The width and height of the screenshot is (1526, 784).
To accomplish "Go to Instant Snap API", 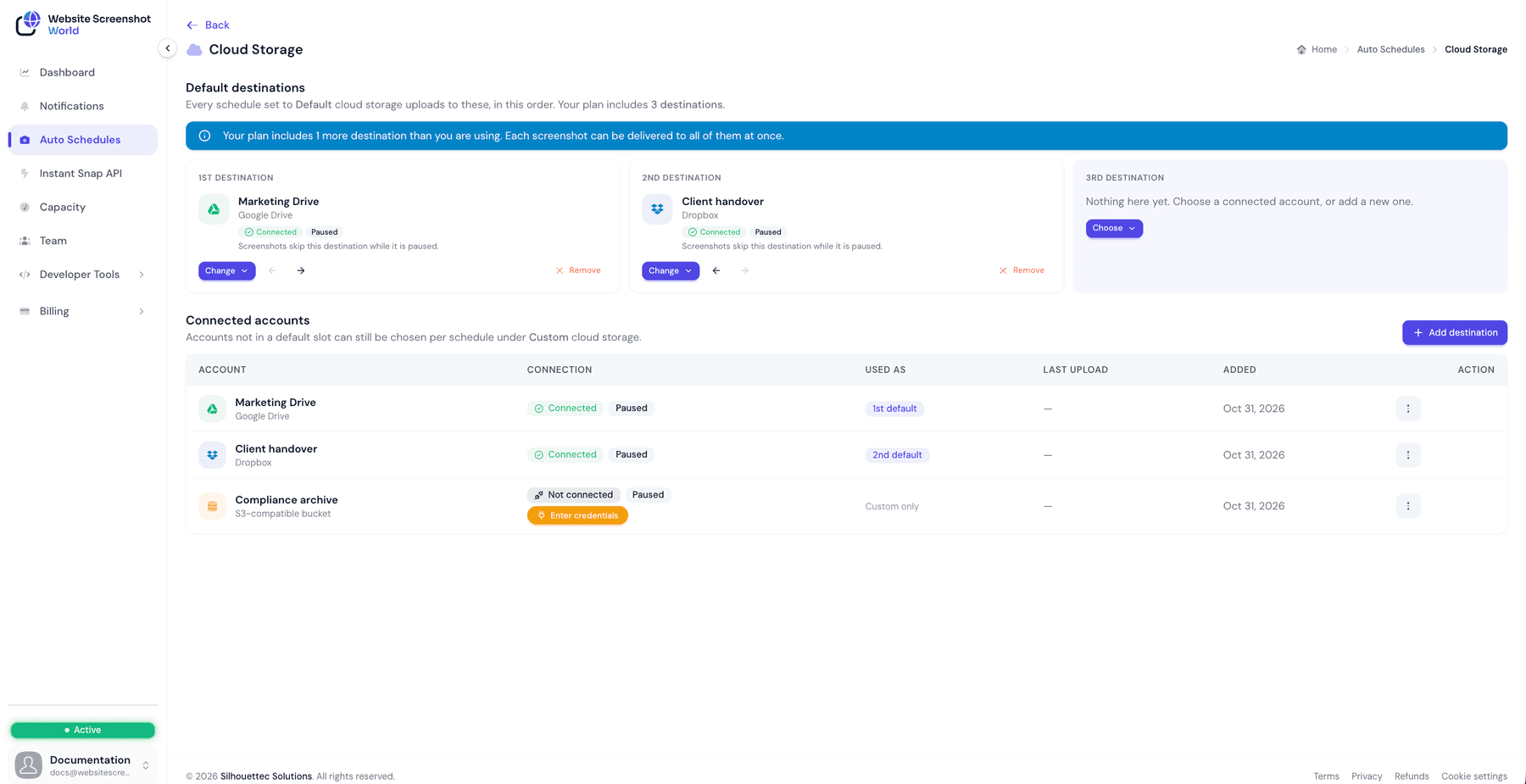I will click(83, 173).
